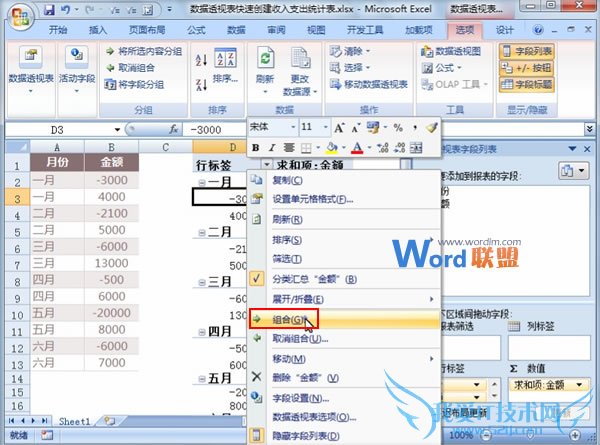This screenshot has height=445, width=600.
Task: Click 将字段分组 in the ribbon
Action: (x=135, y=84)
